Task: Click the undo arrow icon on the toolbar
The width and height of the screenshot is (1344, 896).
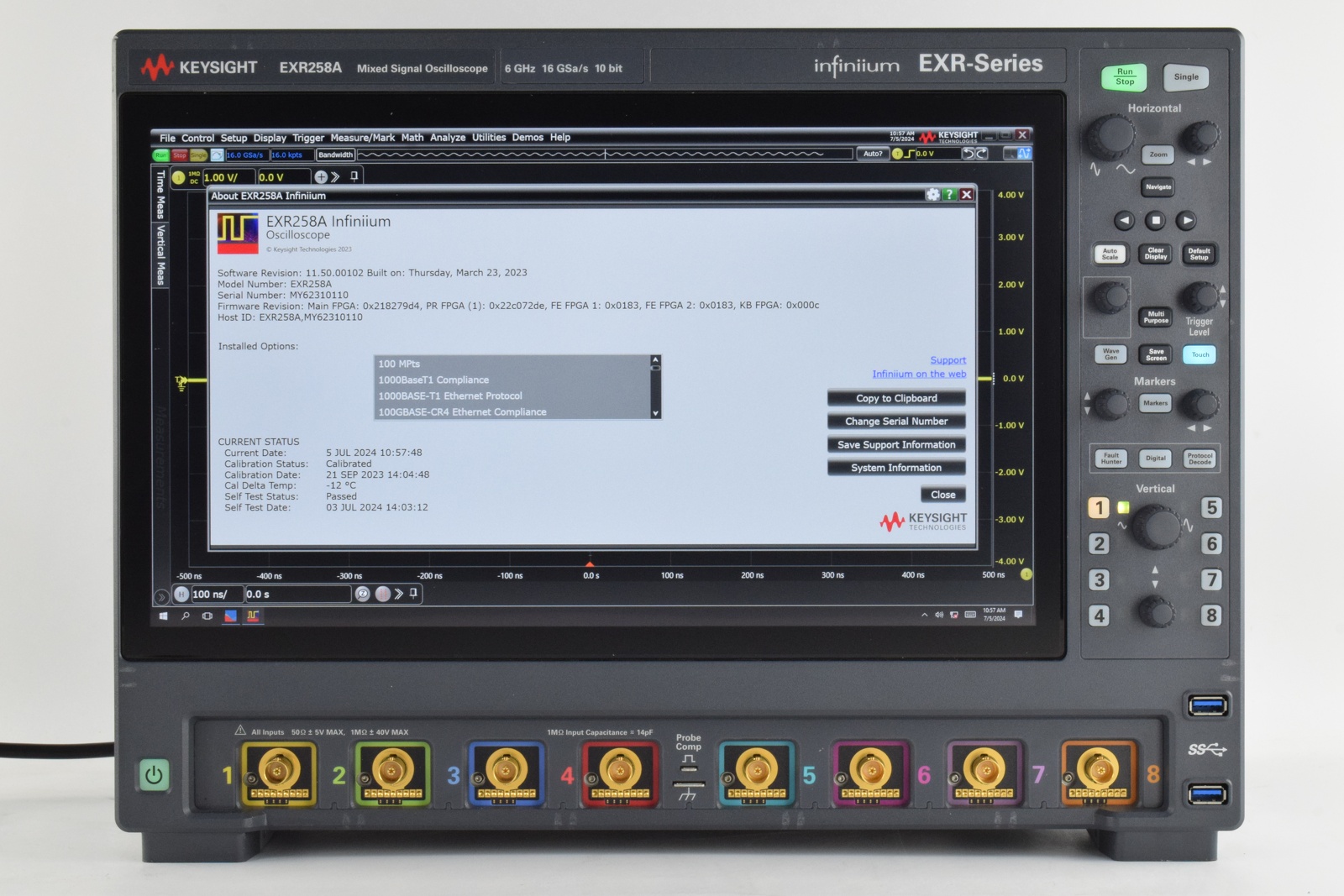Action: point(969,155)
